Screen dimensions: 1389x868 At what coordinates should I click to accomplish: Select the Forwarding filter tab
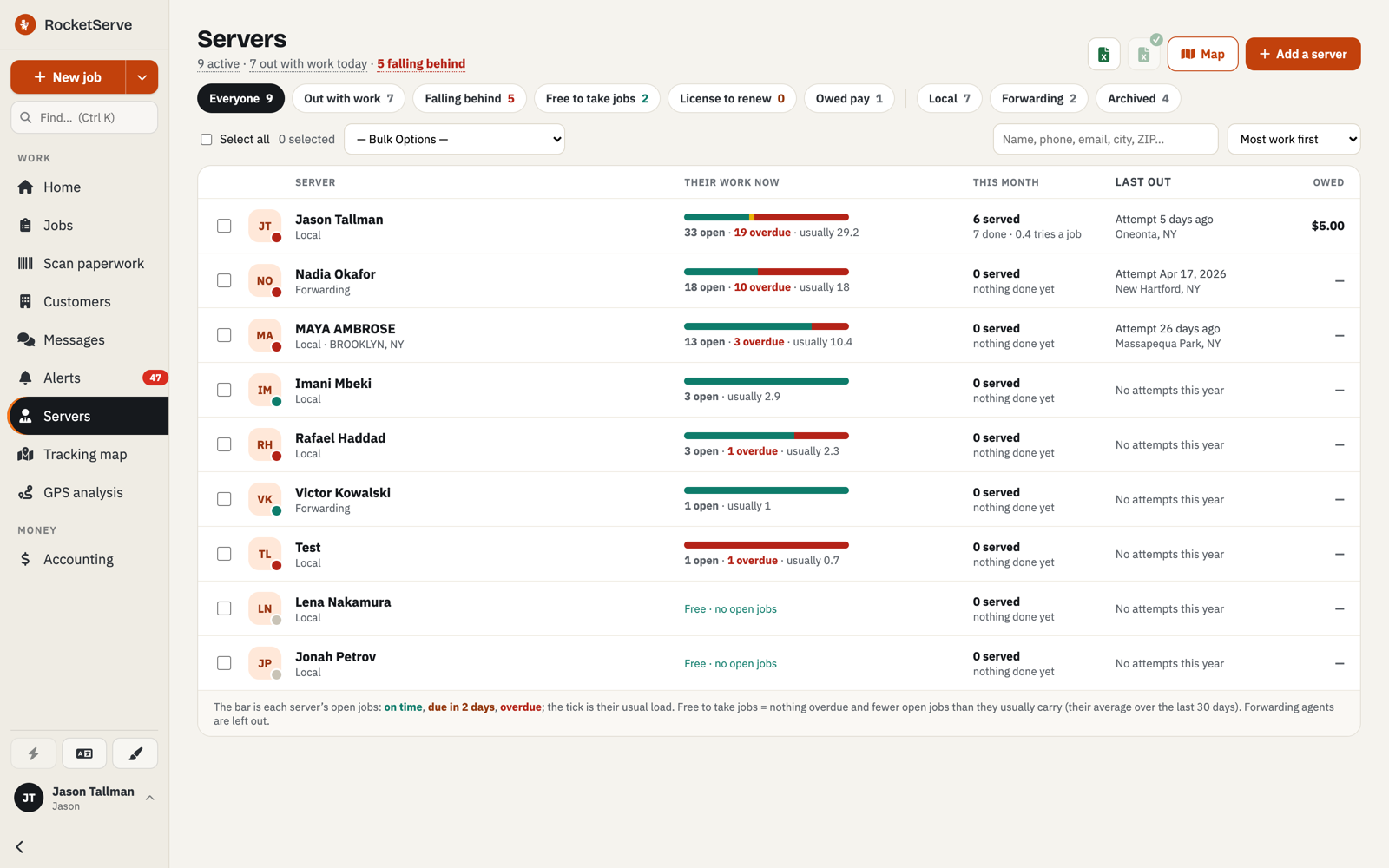click(x=1038, y=98)
